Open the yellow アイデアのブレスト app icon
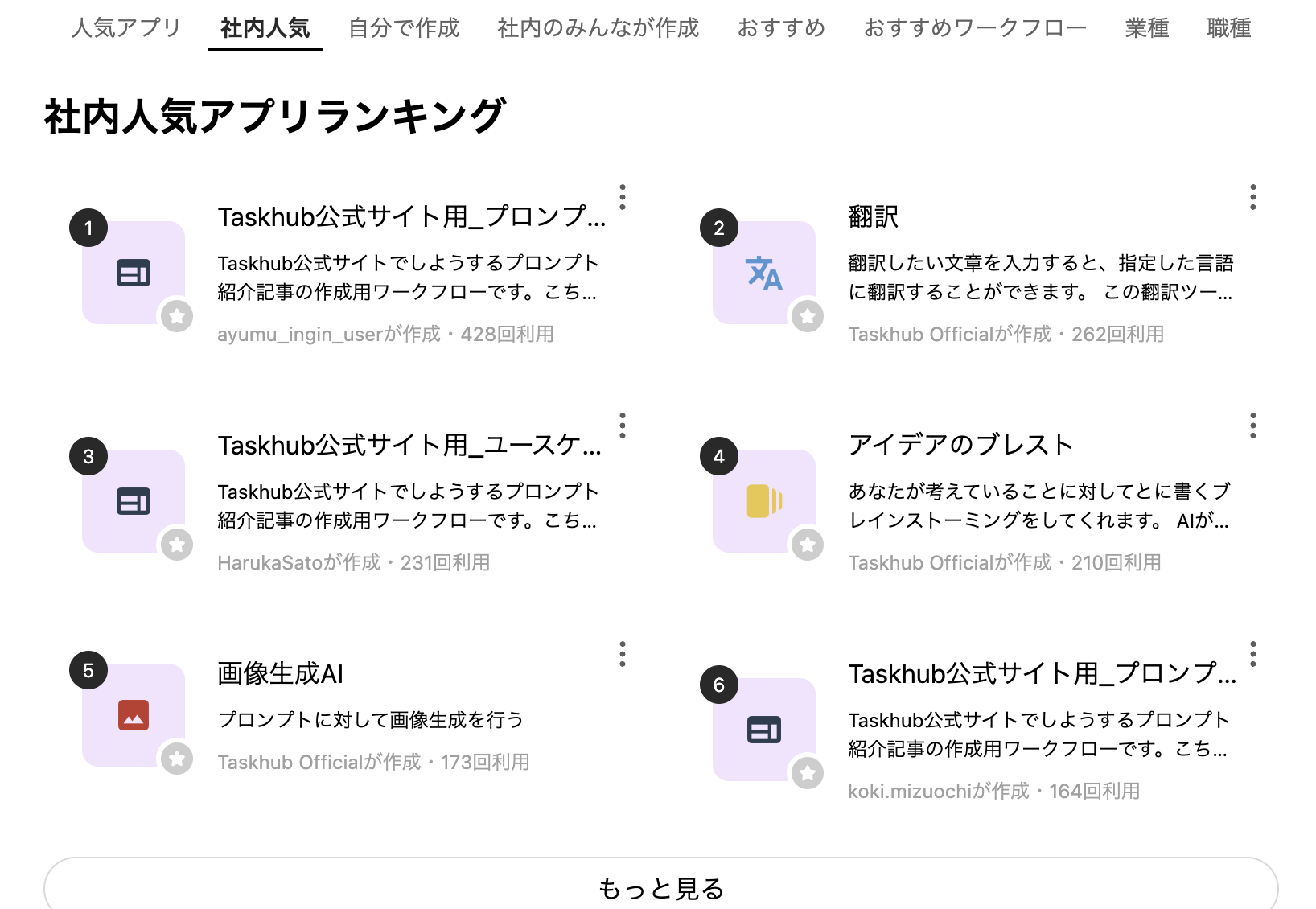This screenshot has width=1316, height=909. 763,501
